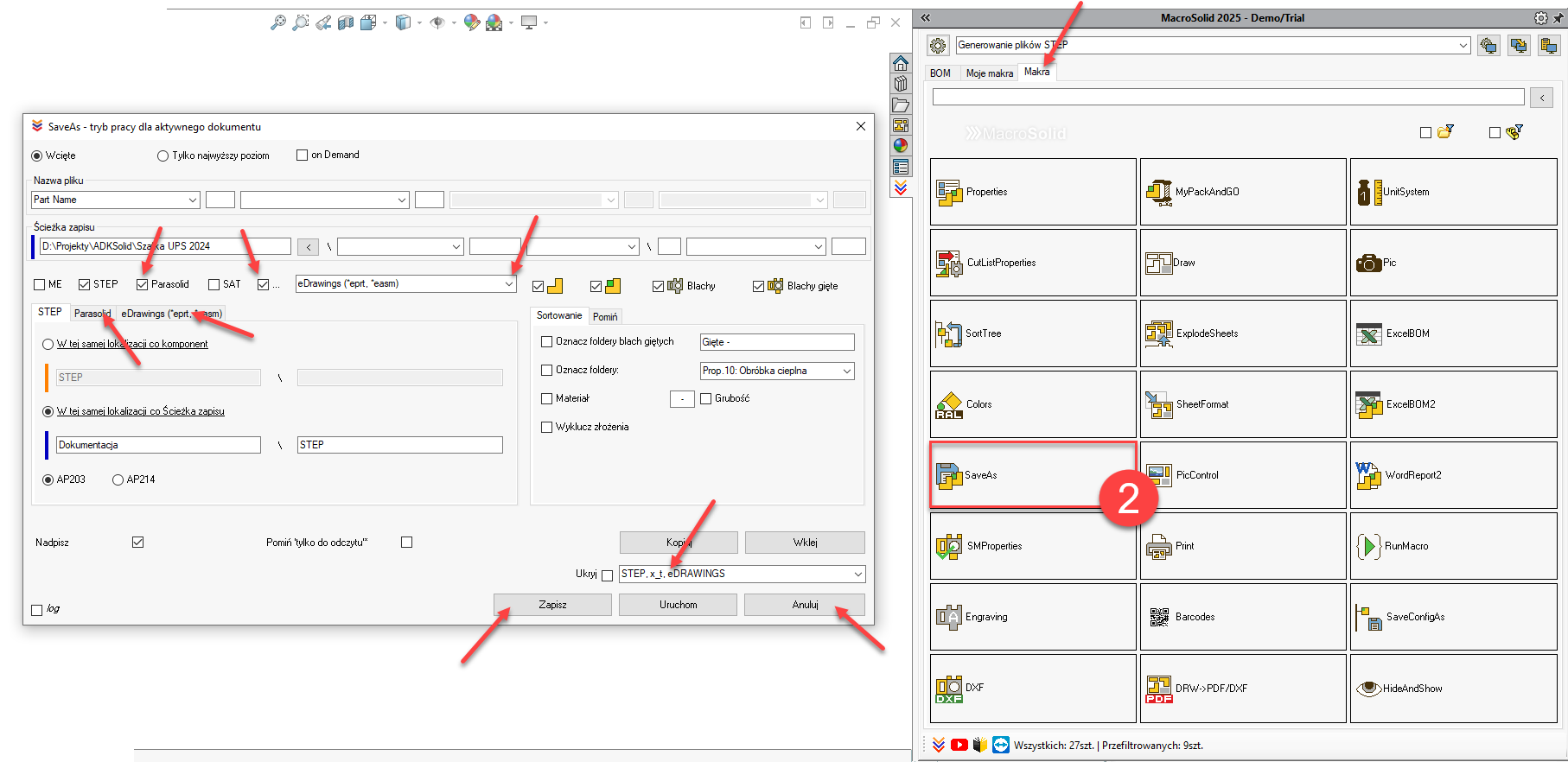1568x762 pixels.
Task: Run the SaveConfigAs macro
Action: 1453,617
